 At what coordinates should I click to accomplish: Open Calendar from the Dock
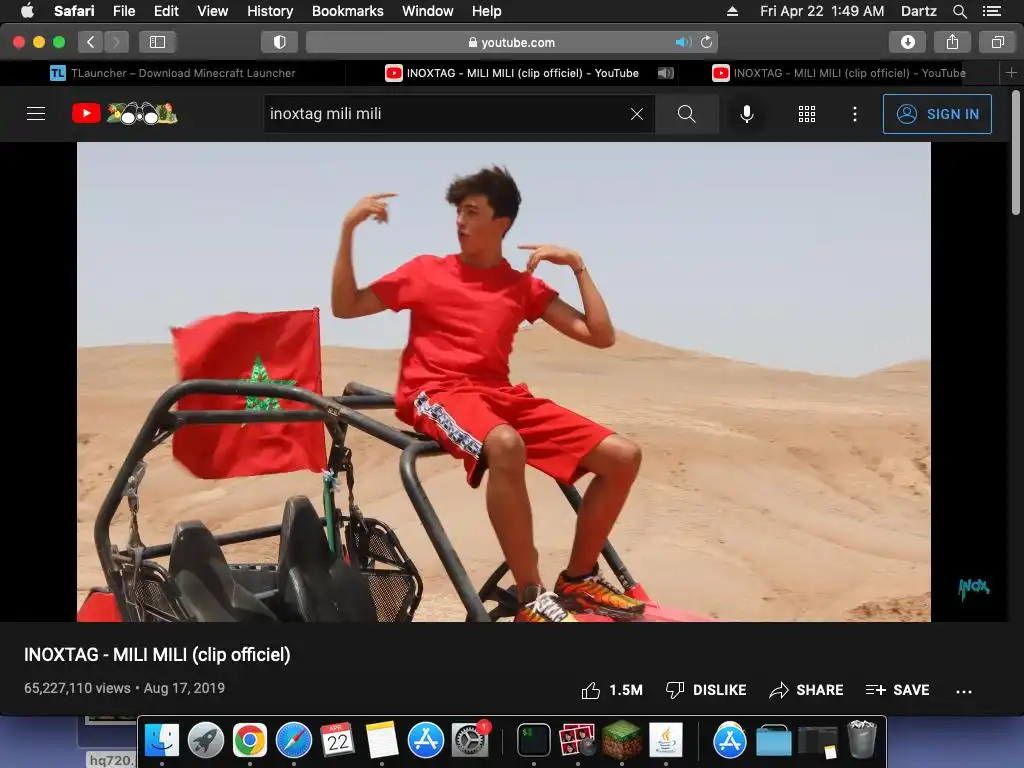point(338,740)
